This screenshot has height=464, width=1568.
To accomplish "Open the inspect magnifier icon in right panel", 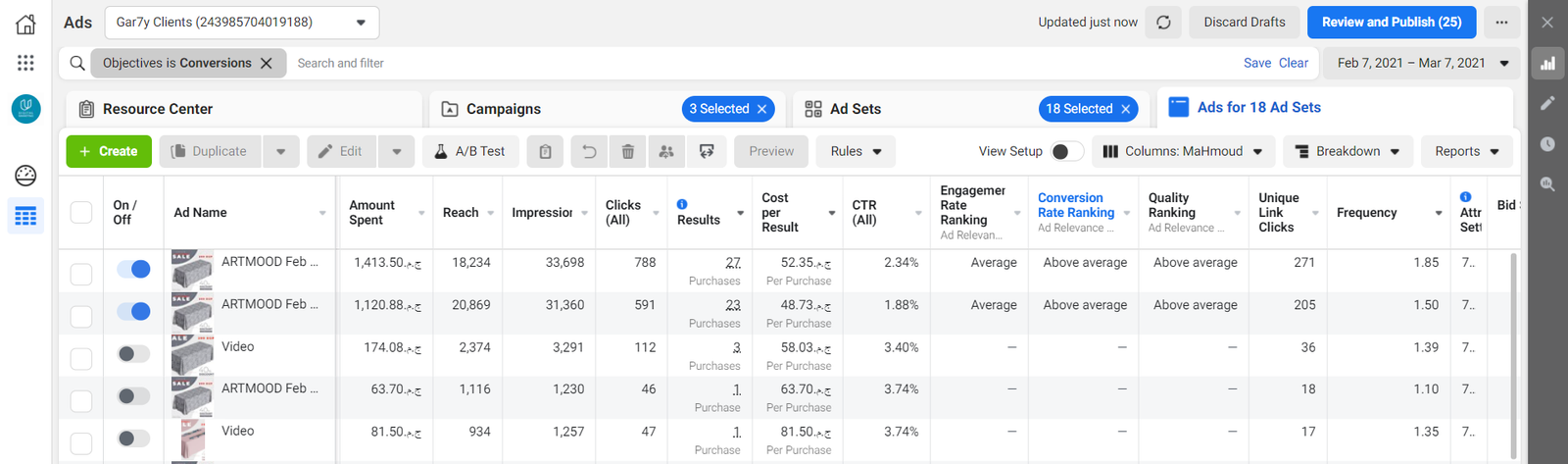I will pos(1547,183).
